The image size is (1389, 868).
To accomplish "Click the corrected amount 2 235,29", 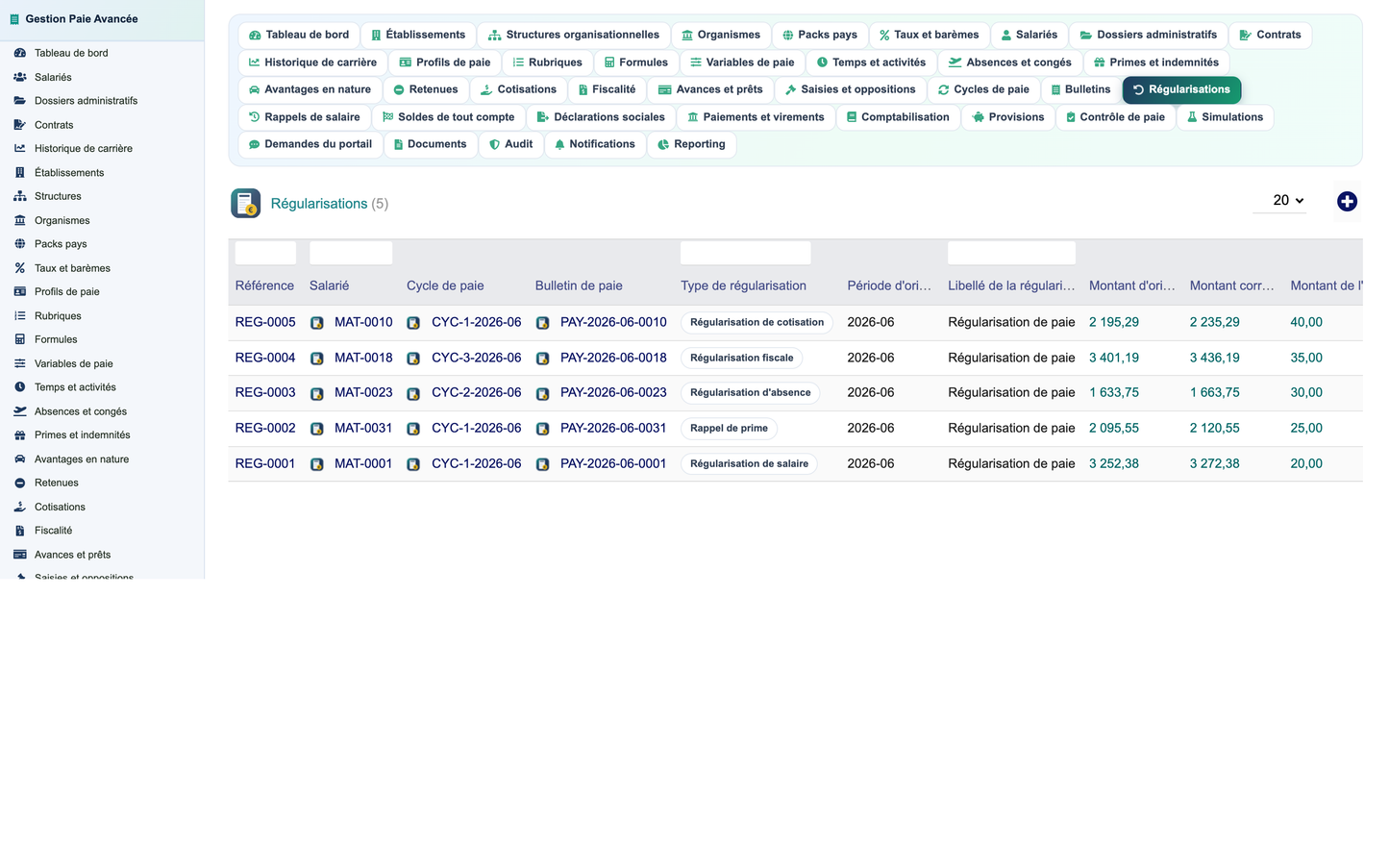I will pyautogui.click(x=1215, y=322).
